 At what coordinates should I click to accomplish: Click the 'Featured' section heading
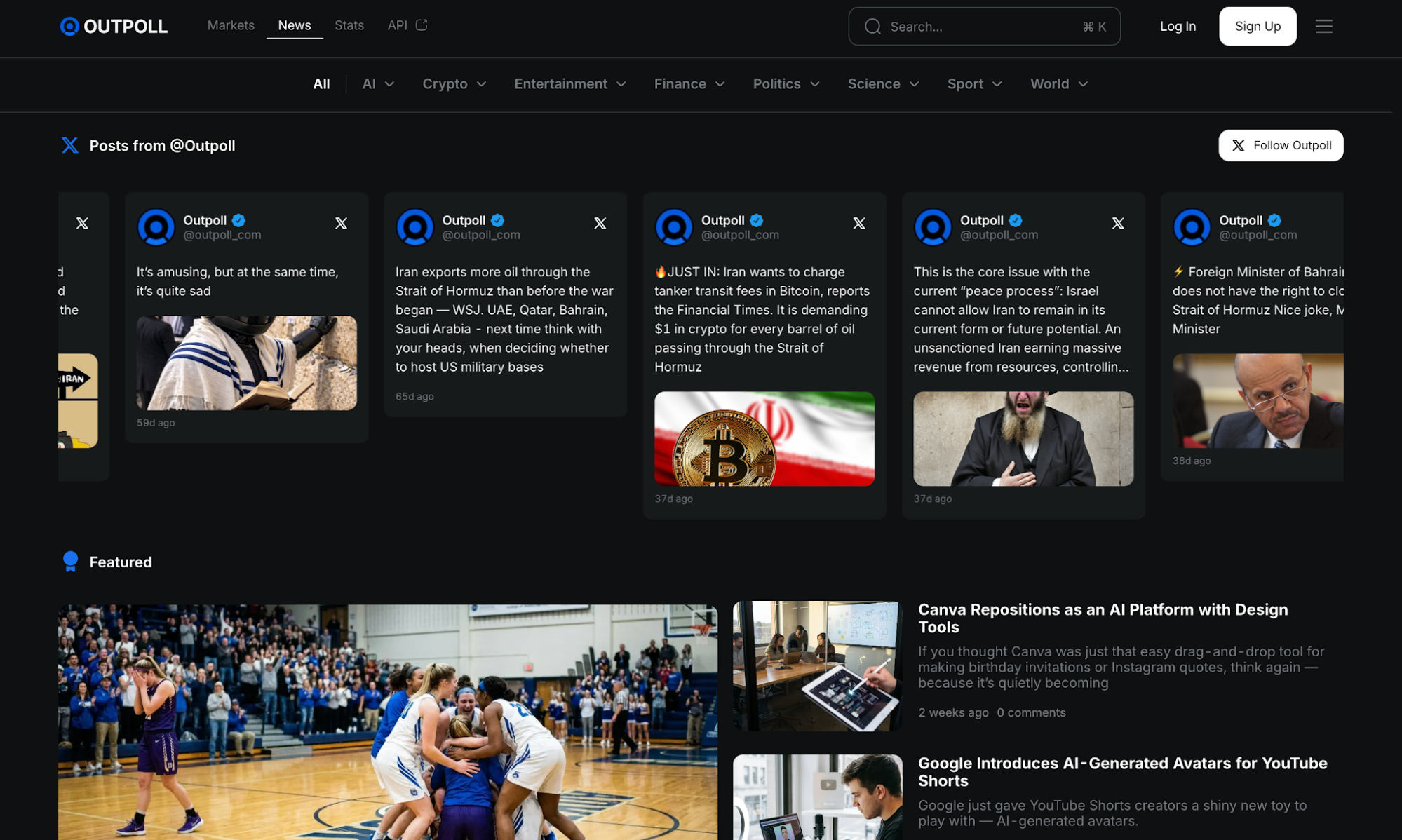[x=121, y=562]
